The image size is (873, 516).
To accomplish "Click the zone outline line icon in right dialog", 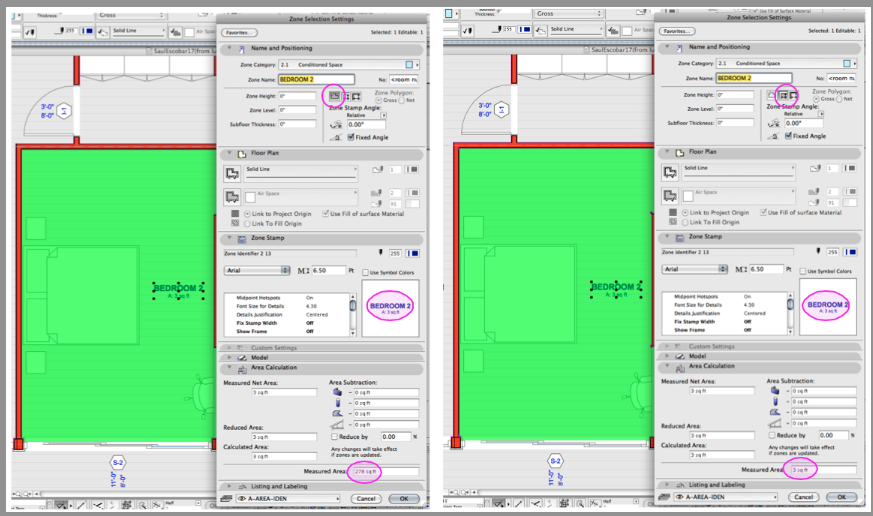I will (669, 173).
